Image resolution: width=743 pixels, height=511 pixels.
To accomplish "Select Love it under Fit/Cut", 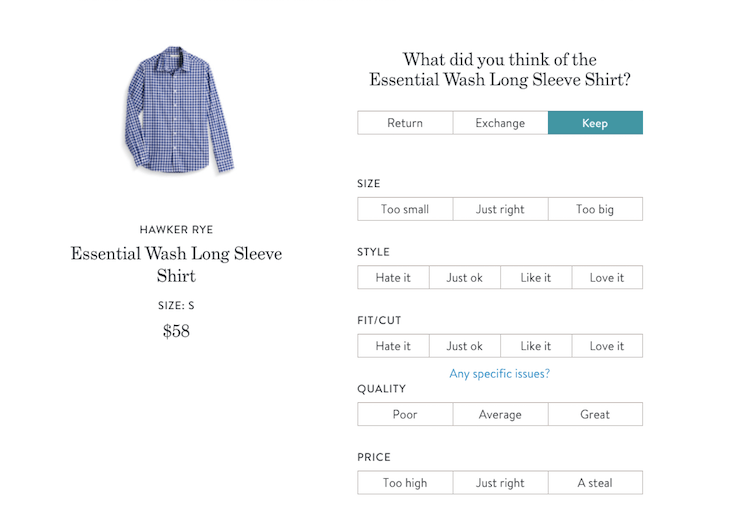I will 607,346.
